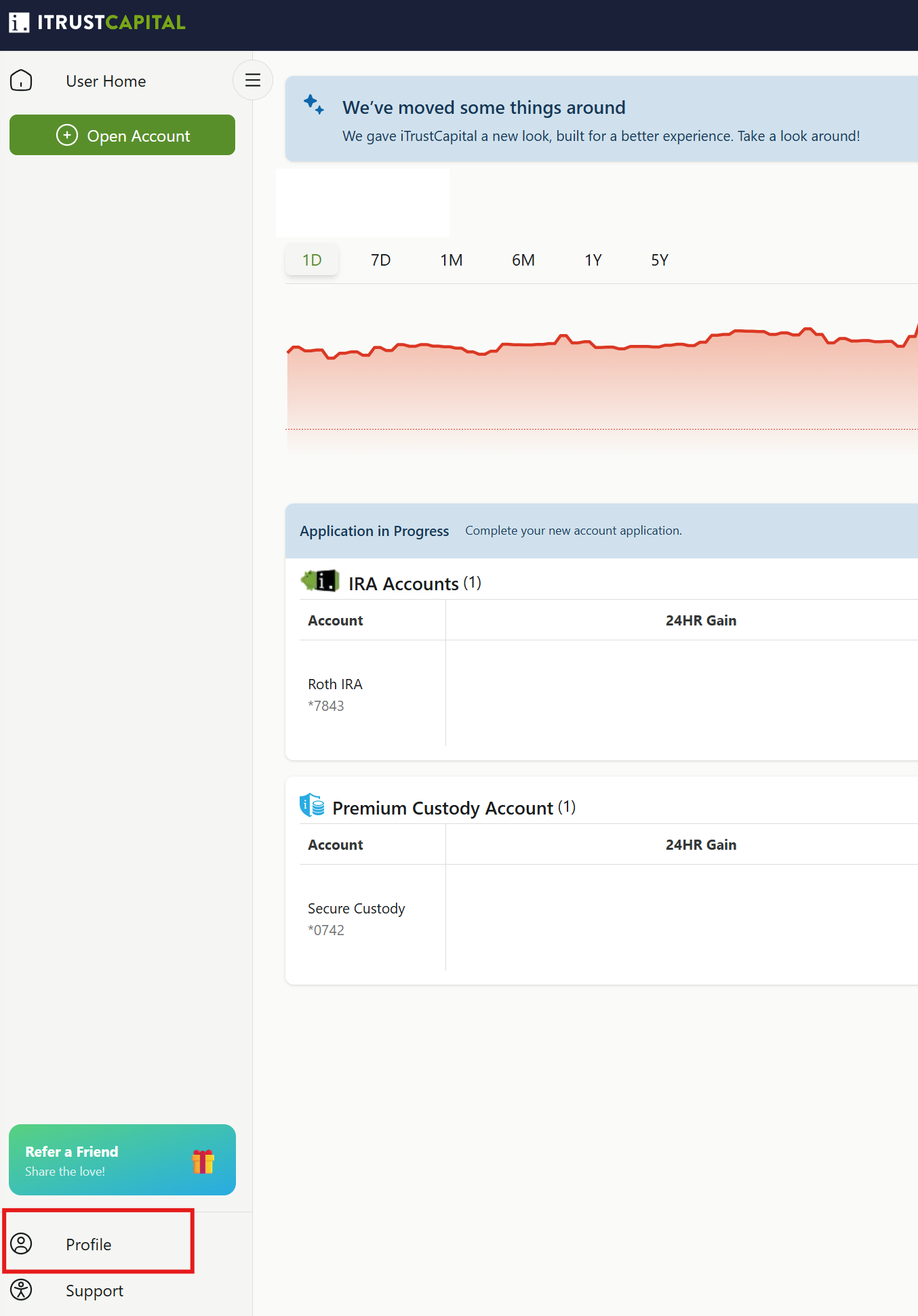Click Account column header in Premium Custody table

click(x=336, y=845)
